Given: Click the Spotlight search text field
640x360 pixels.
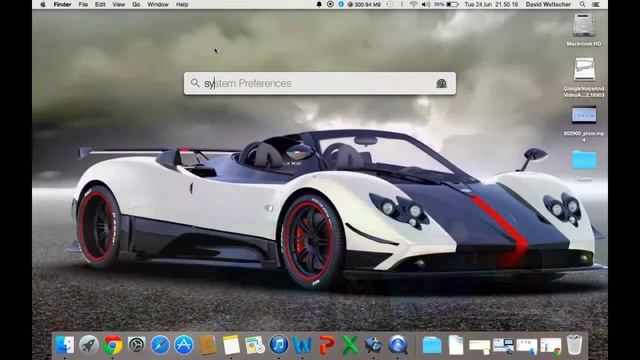Looking at the screenshot, I should click(x=320, y=83).
